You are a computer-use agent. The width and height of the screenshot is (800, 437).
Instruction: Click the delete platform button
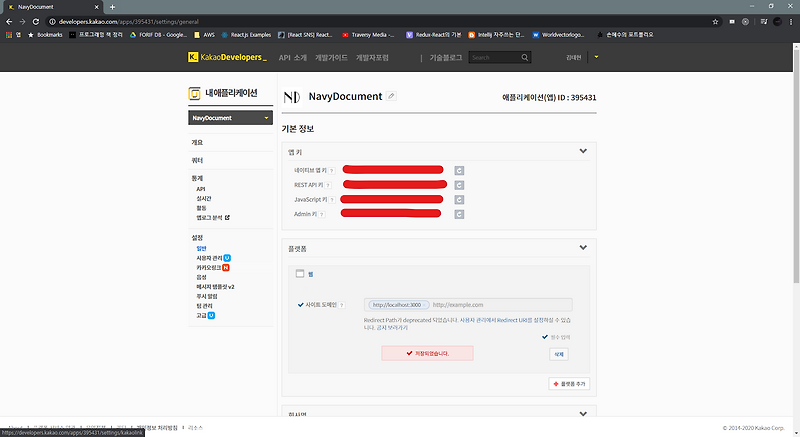(x=559, y=354)
